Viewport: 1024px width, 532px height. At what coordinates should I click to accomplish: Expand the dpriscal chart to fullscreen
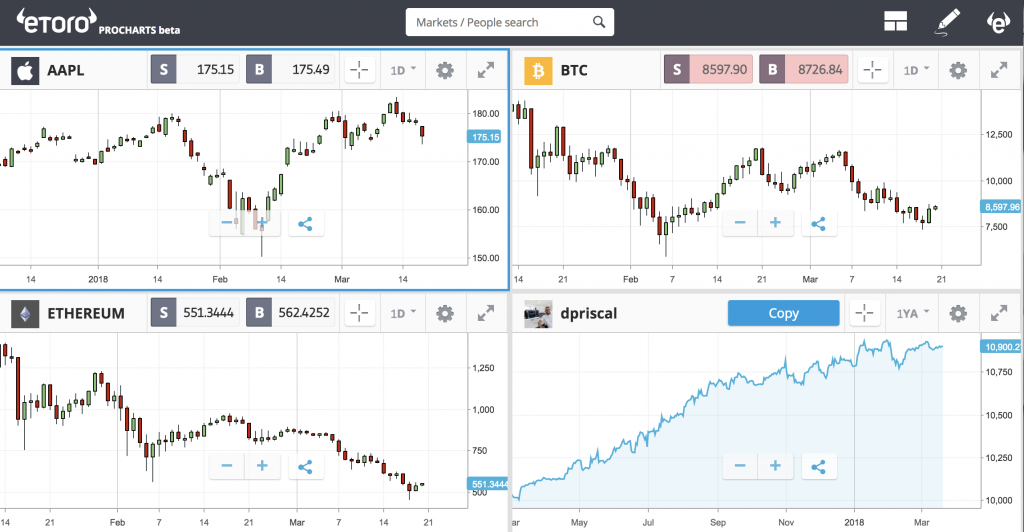[x=999, y=313]
